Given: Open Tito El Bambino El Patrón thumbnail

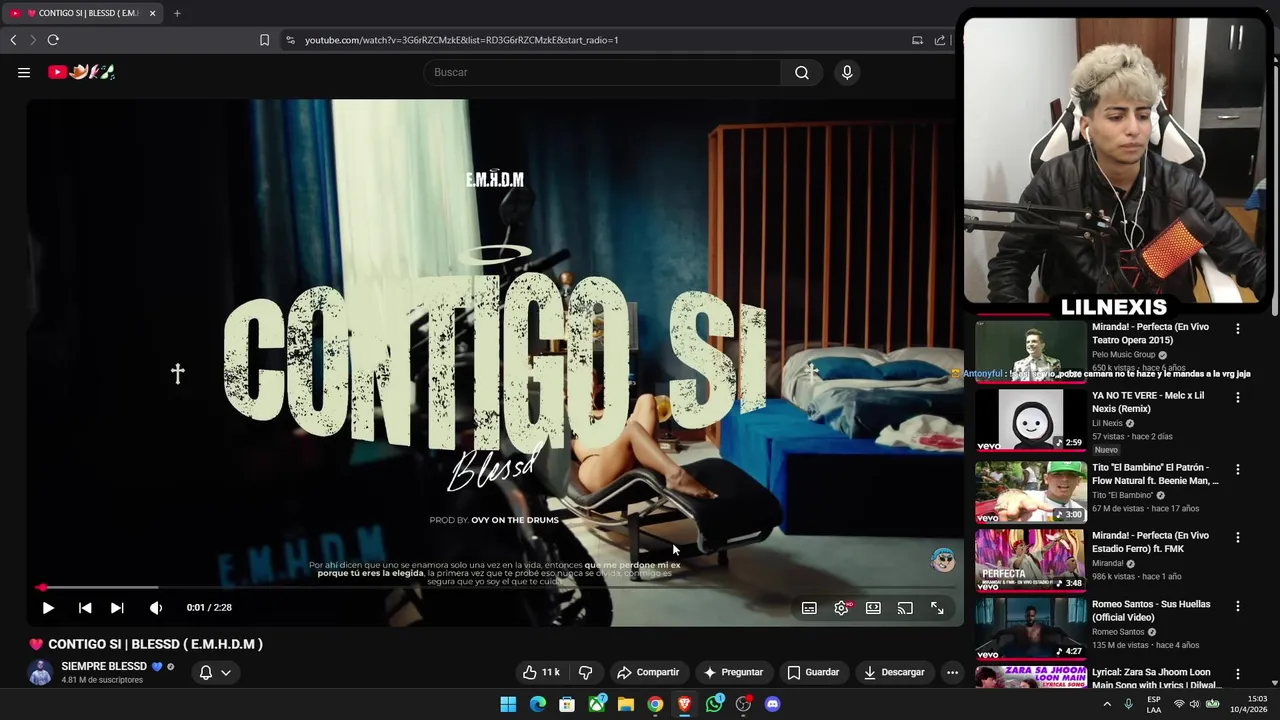Looking at the screenshot, I should click(x=1030, y=492).
